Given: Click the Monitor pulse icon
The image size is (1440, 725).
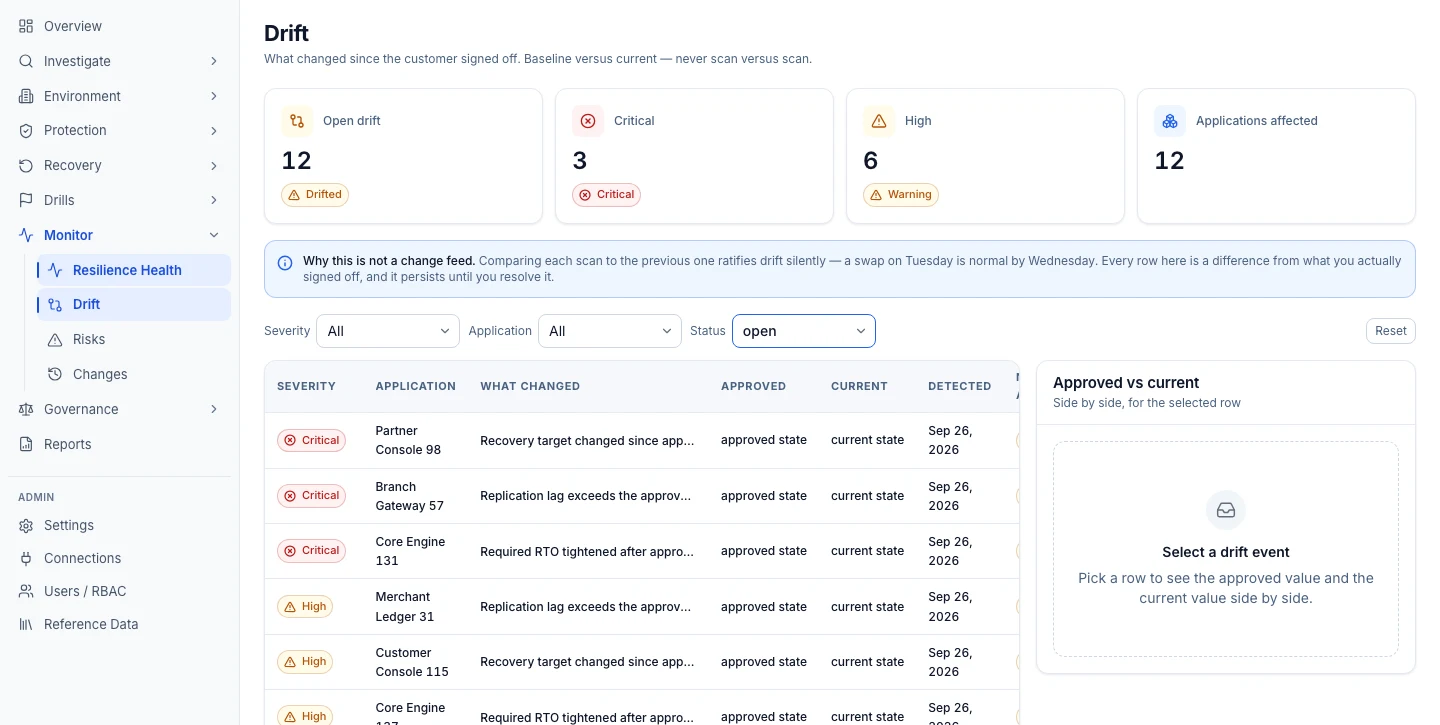Looking at the screenshot, I should coord(26,235).
